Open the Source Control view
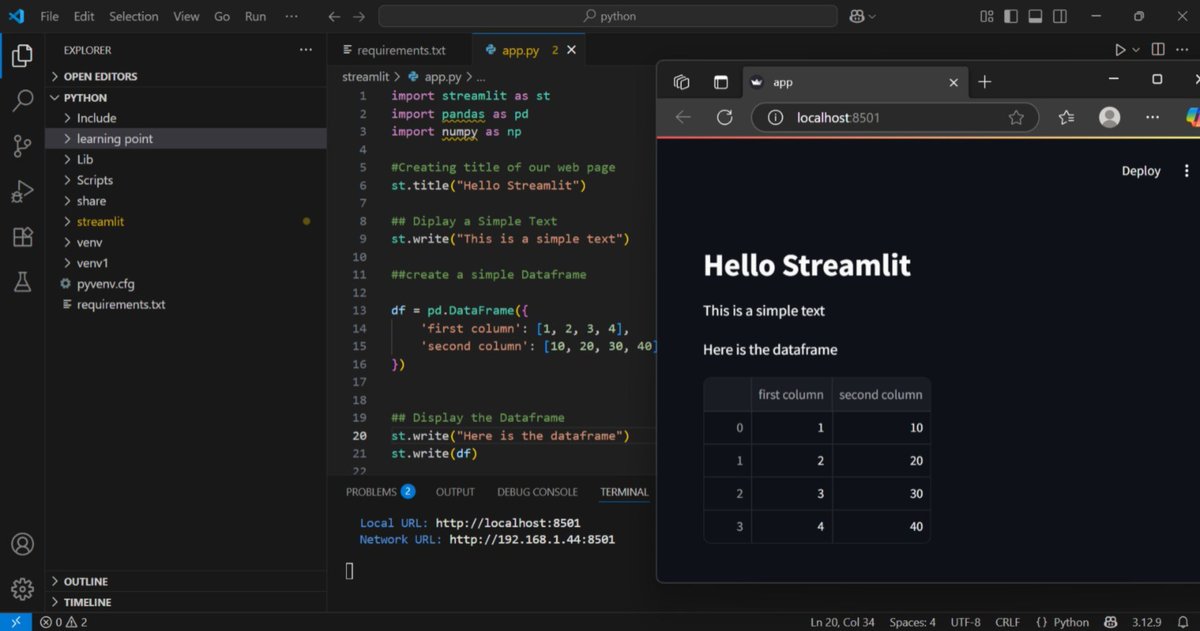This screenshot has height=631, width=1200. click(22, 146)
